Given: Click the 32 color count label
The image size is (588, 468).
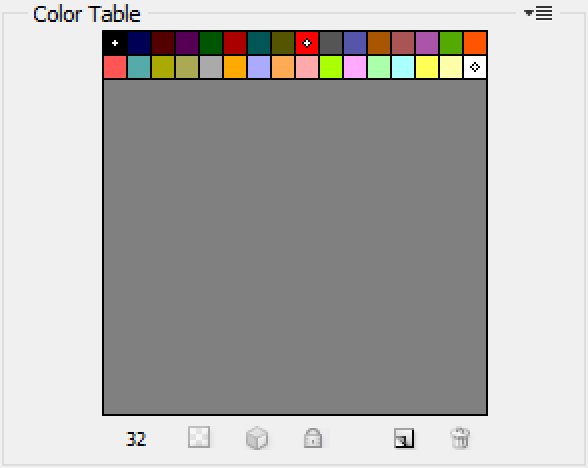Looking at the screenshot, I should (136, 439).
